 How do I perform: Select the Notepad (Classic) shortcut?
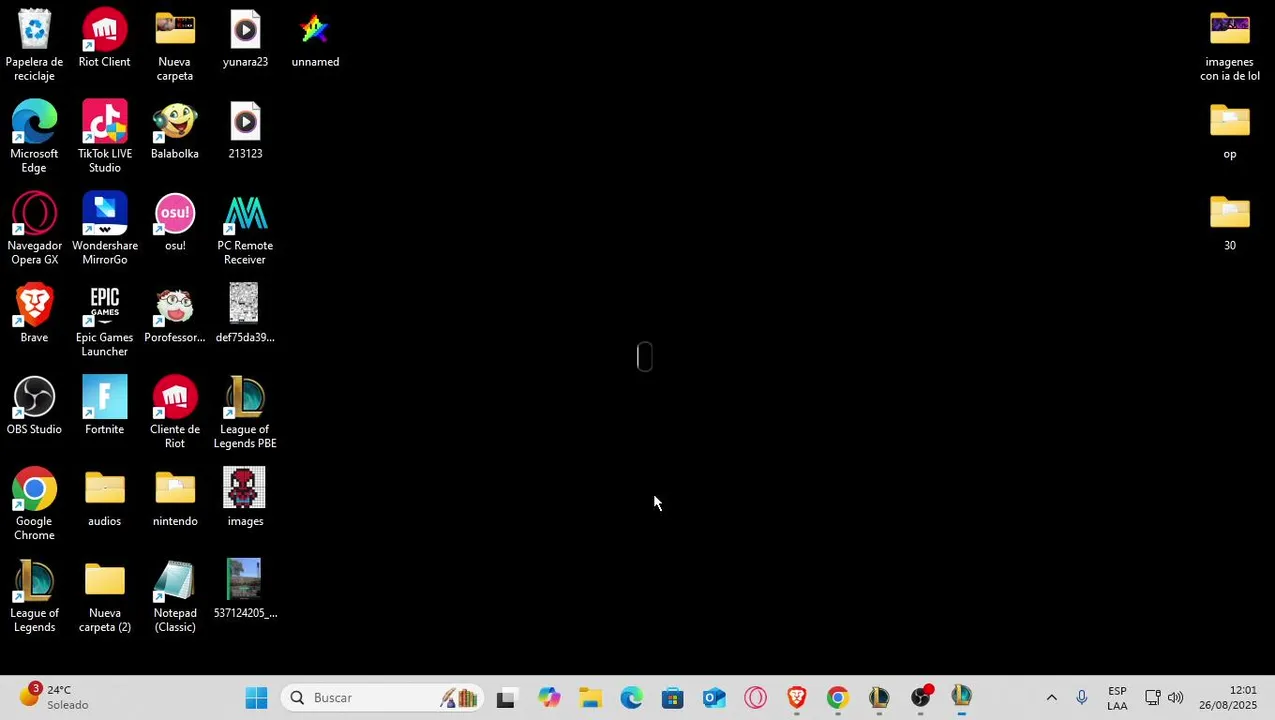click(175, 597)
